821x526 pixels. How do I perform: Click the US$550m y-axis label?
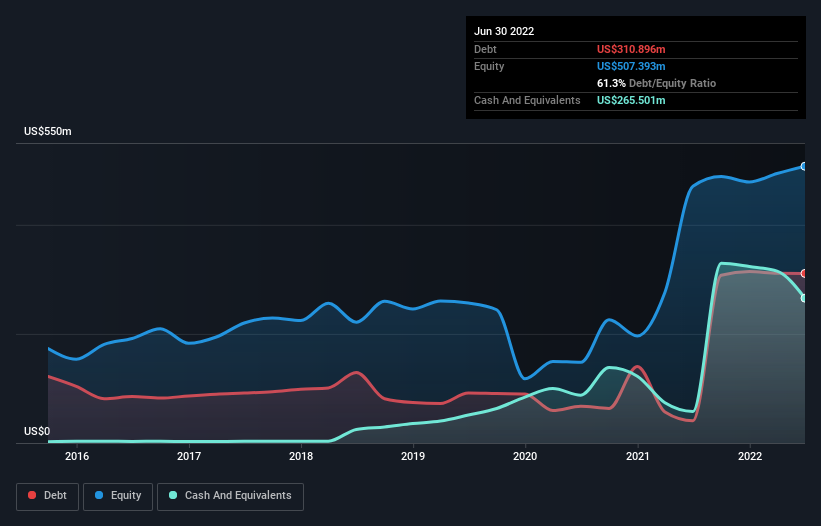(x=48, y=131)
